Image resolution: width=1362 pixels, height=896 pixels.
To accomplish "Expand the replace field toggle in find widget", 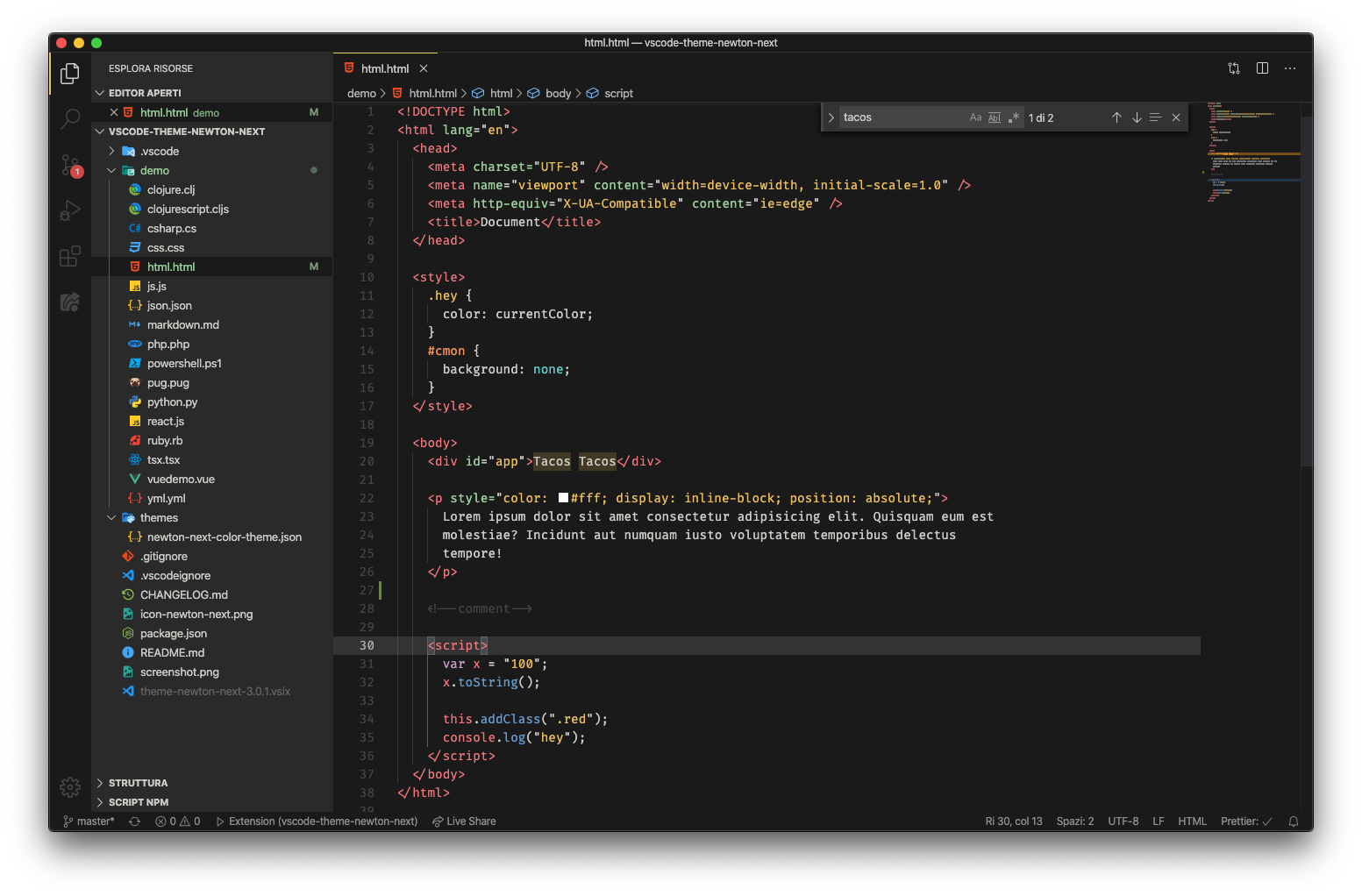I will tap(831, 117).
